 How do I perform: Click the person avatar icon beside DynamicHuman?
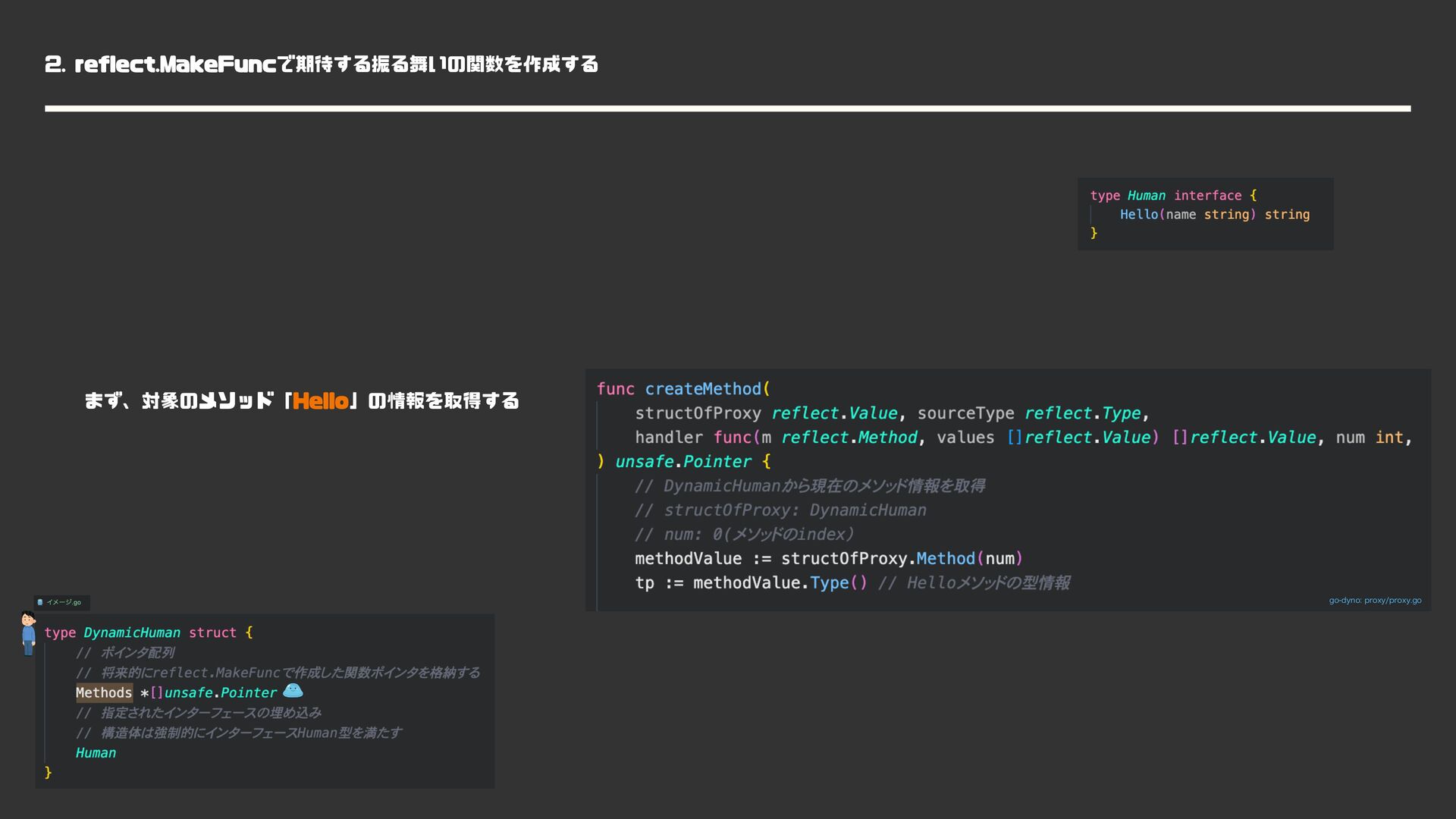(28, 633)
